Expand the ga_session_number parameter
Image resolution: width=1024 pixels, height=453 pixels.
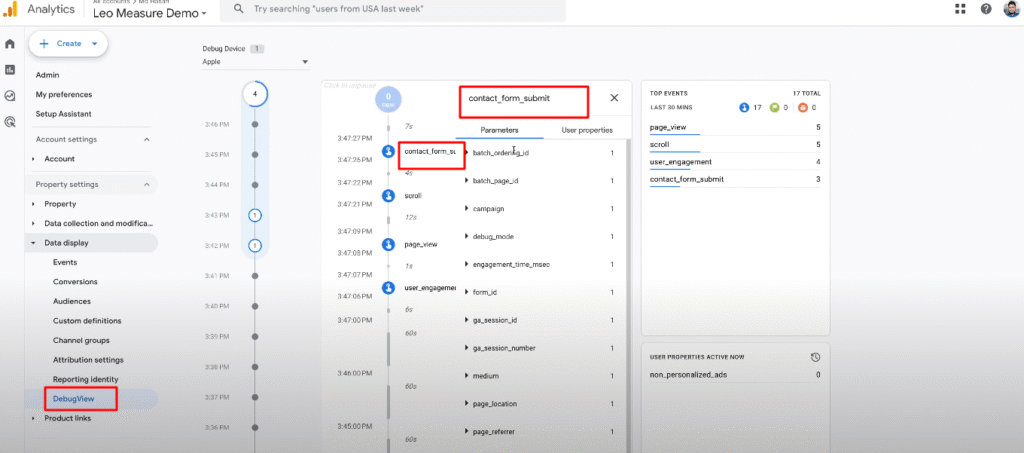click(x=466, y=348)
